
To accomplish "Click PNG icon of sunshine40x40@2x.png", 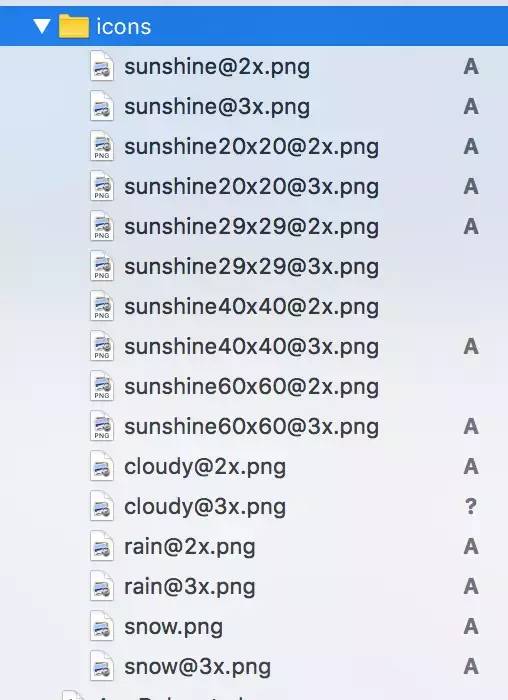I will [x=102, y=306].
